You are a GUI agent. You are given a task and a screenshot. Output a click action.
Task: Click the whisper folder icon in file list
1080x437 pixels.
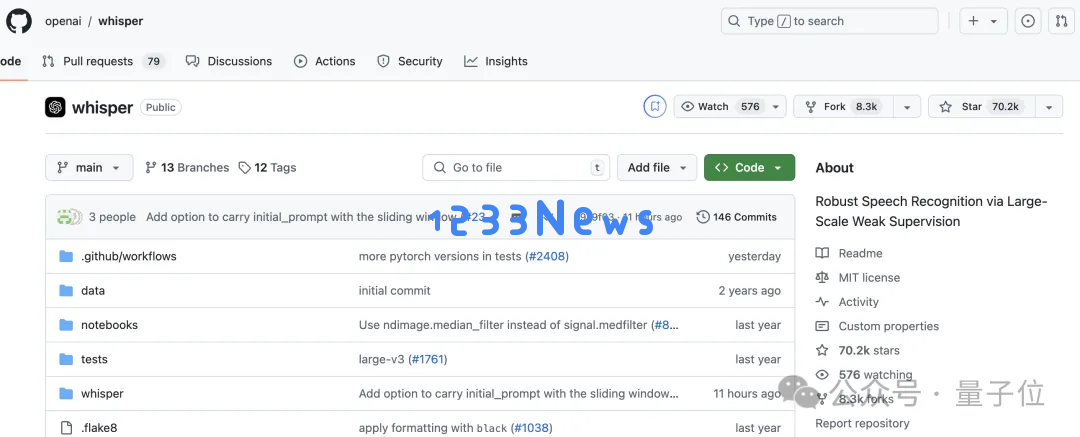(66, 394)
